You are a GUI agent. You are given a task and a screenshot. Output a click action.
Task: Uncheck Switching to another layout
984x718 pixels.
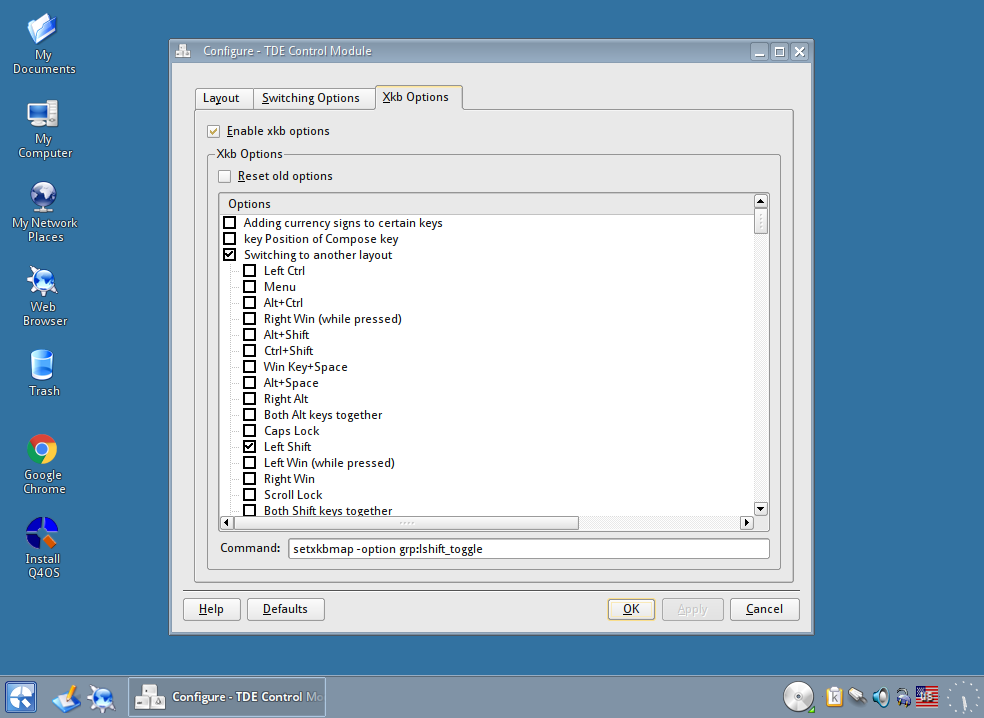coord(230,255)
